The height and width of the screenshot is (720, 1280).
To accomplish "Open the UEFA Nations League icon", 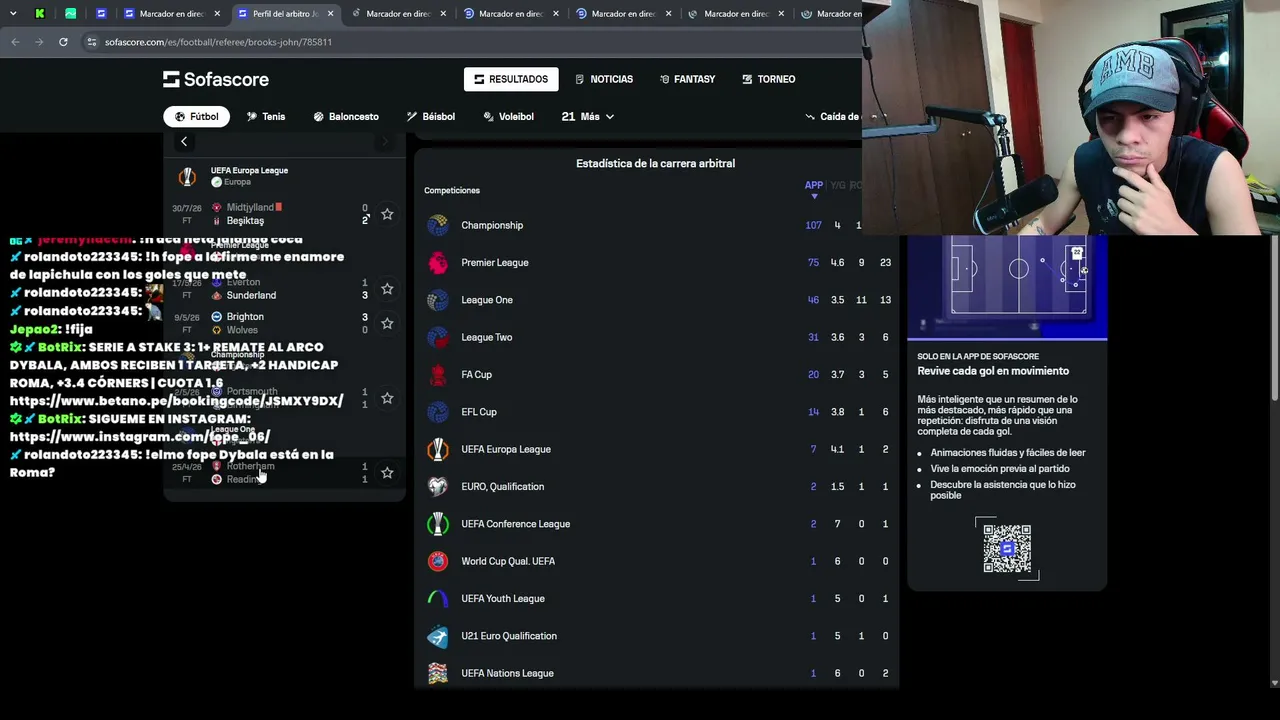I will pos(438,673).
